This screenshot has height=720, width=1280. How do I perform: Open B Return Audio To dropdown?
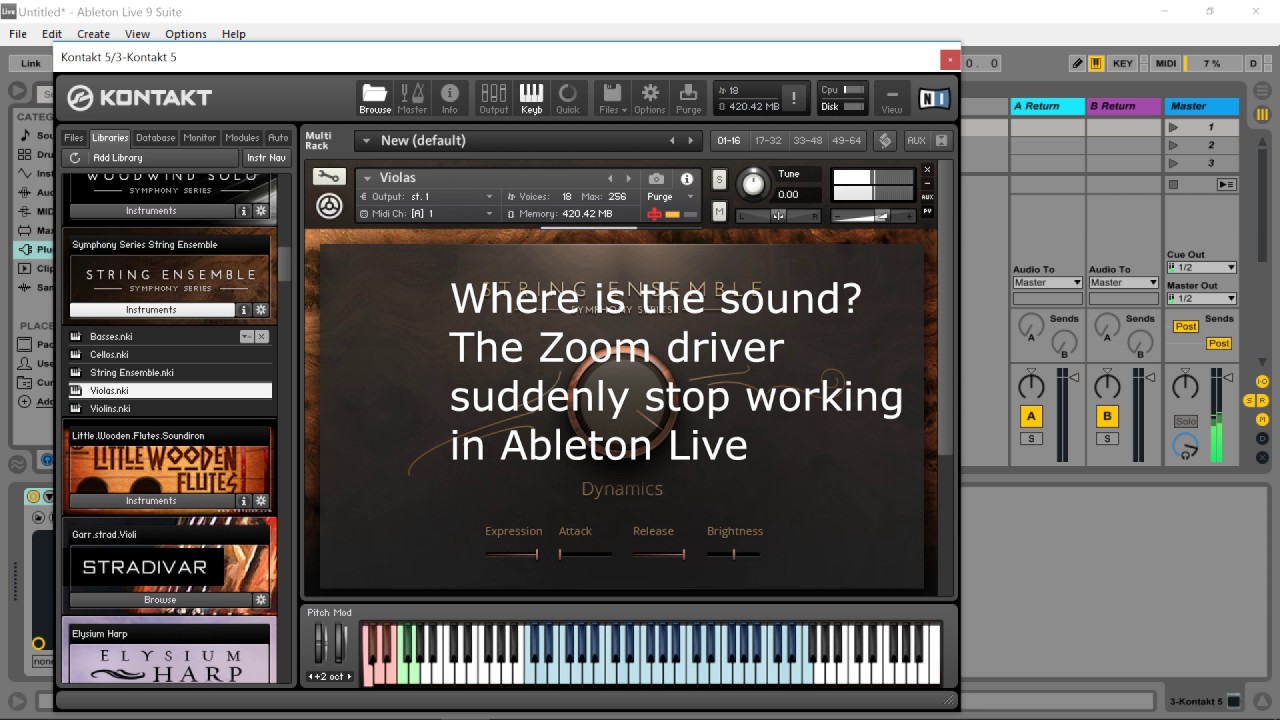pos(1123,283)
